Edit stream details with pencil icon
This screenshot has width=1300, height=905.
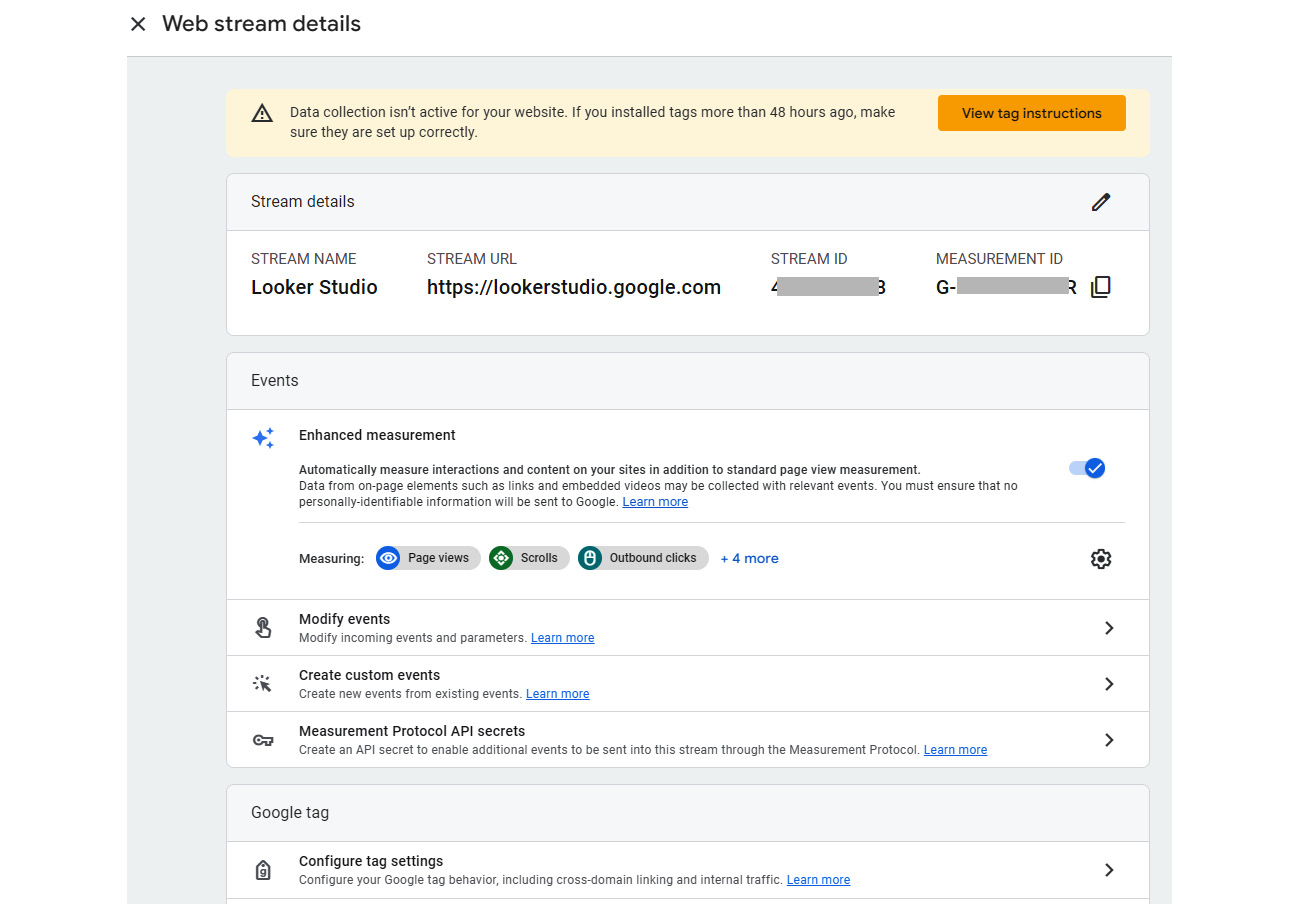pos(1101,202)
